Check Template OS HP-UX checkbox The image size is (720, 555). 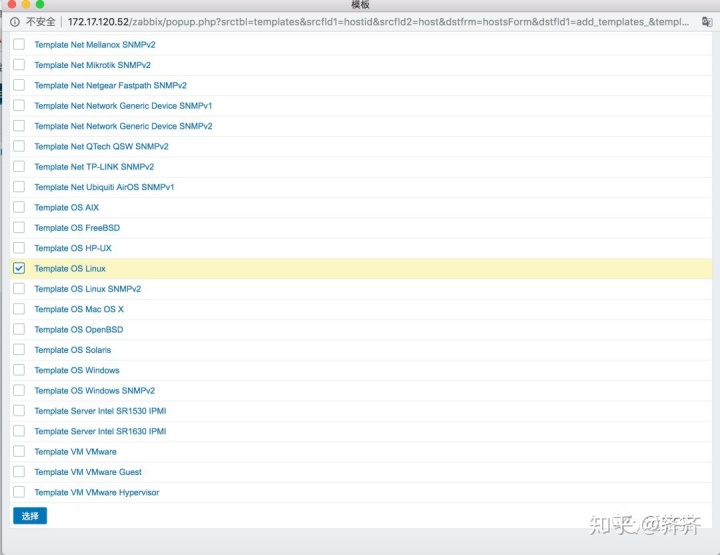point(19,248)
